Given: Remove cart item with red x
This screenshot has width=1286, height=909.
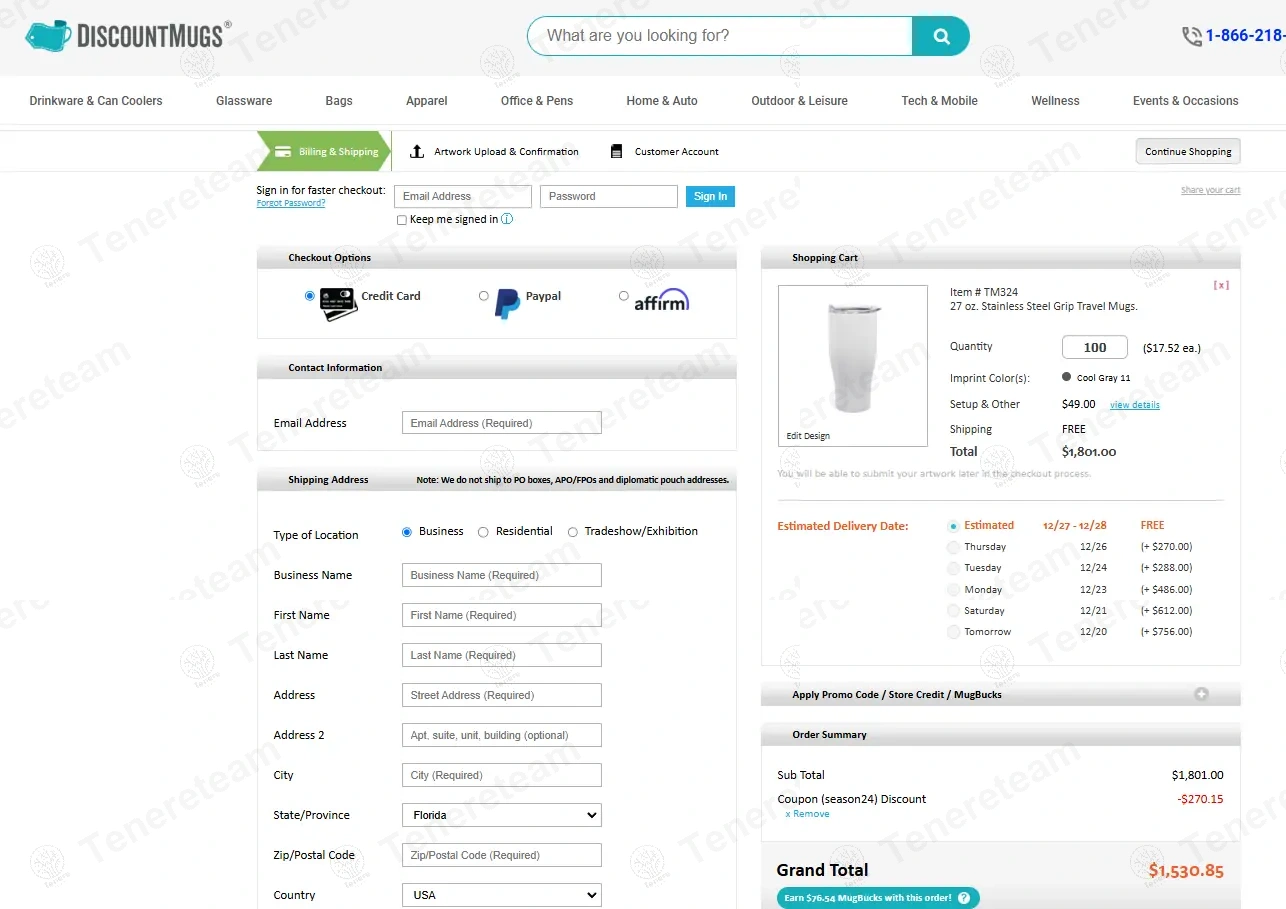Looking at the screenshot, I should pyautogui.click(x=1220, y=285).
